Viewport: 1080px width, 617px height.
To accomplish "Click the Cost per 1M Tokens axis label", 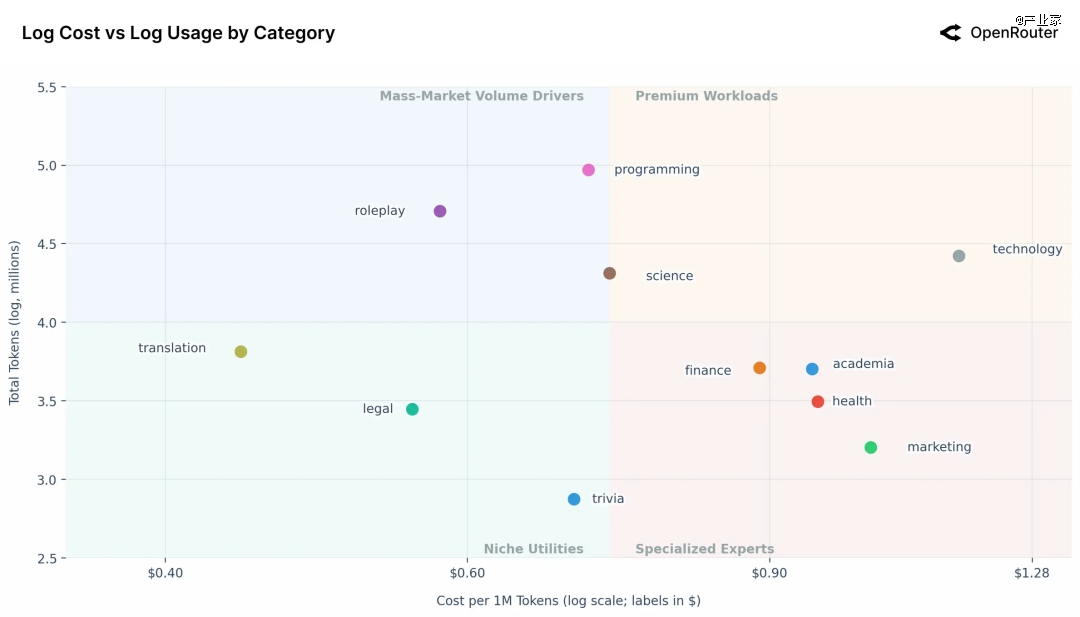I will tap(568, 601).
